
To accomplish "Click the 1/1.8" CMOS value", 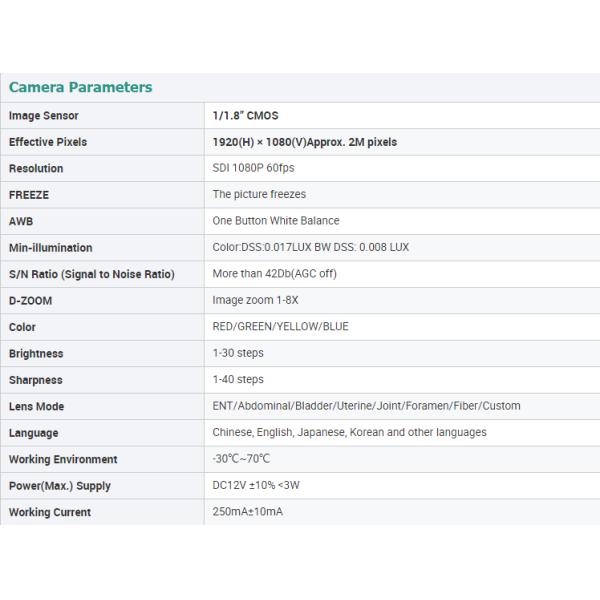I will point(245,116).
